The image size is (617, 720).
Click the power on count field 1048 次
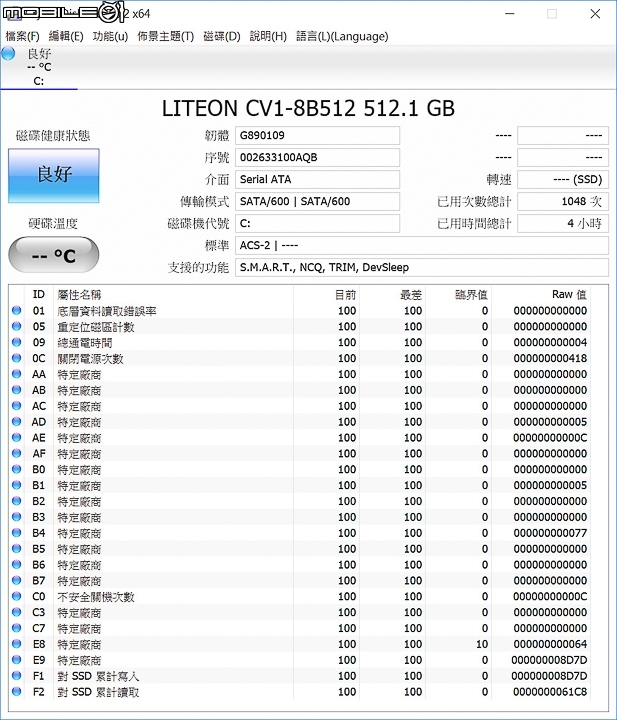[x=563, y=202]
